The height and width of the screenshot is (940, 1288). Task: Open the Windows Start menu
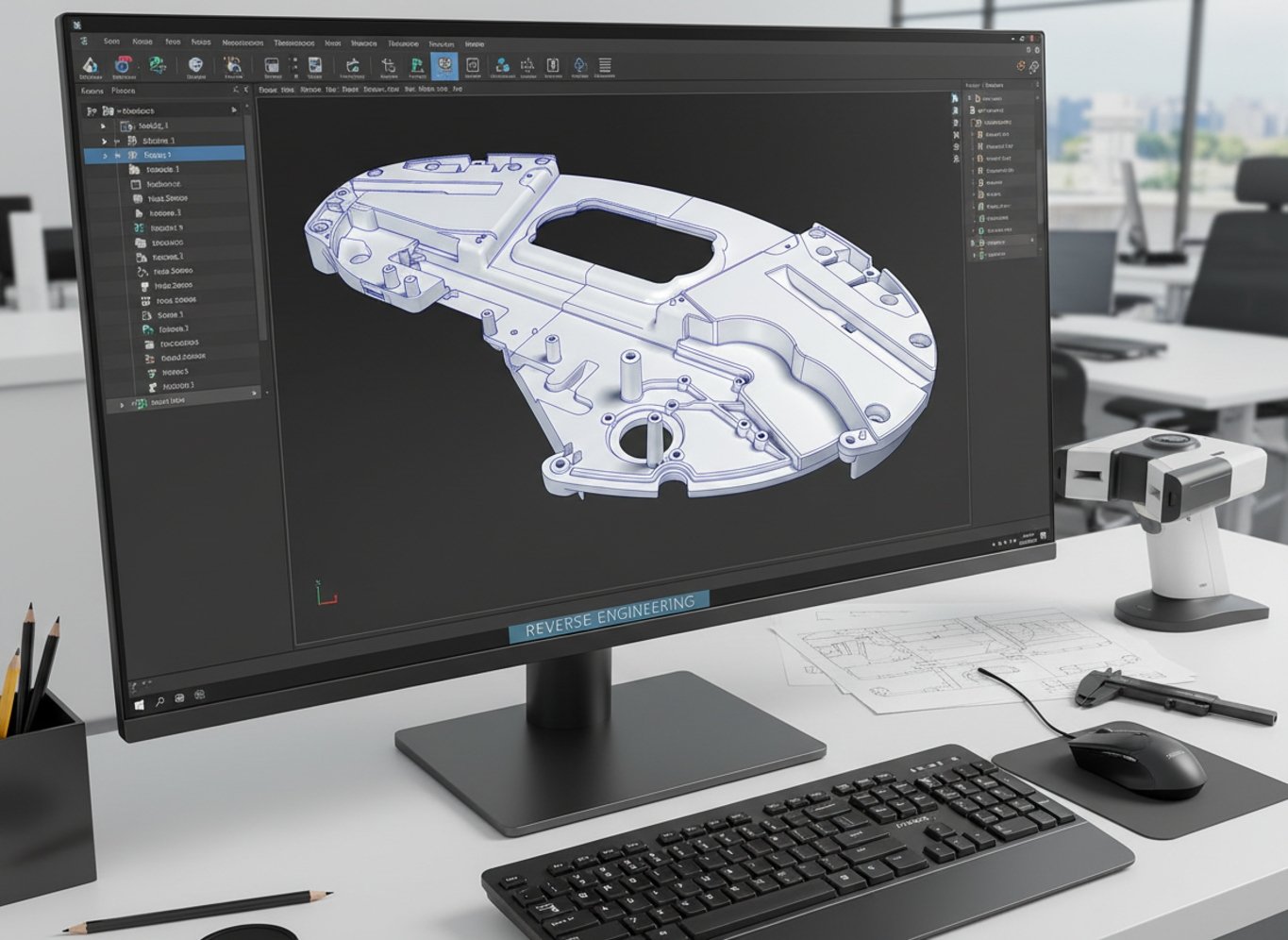click(x=140, y=702)
